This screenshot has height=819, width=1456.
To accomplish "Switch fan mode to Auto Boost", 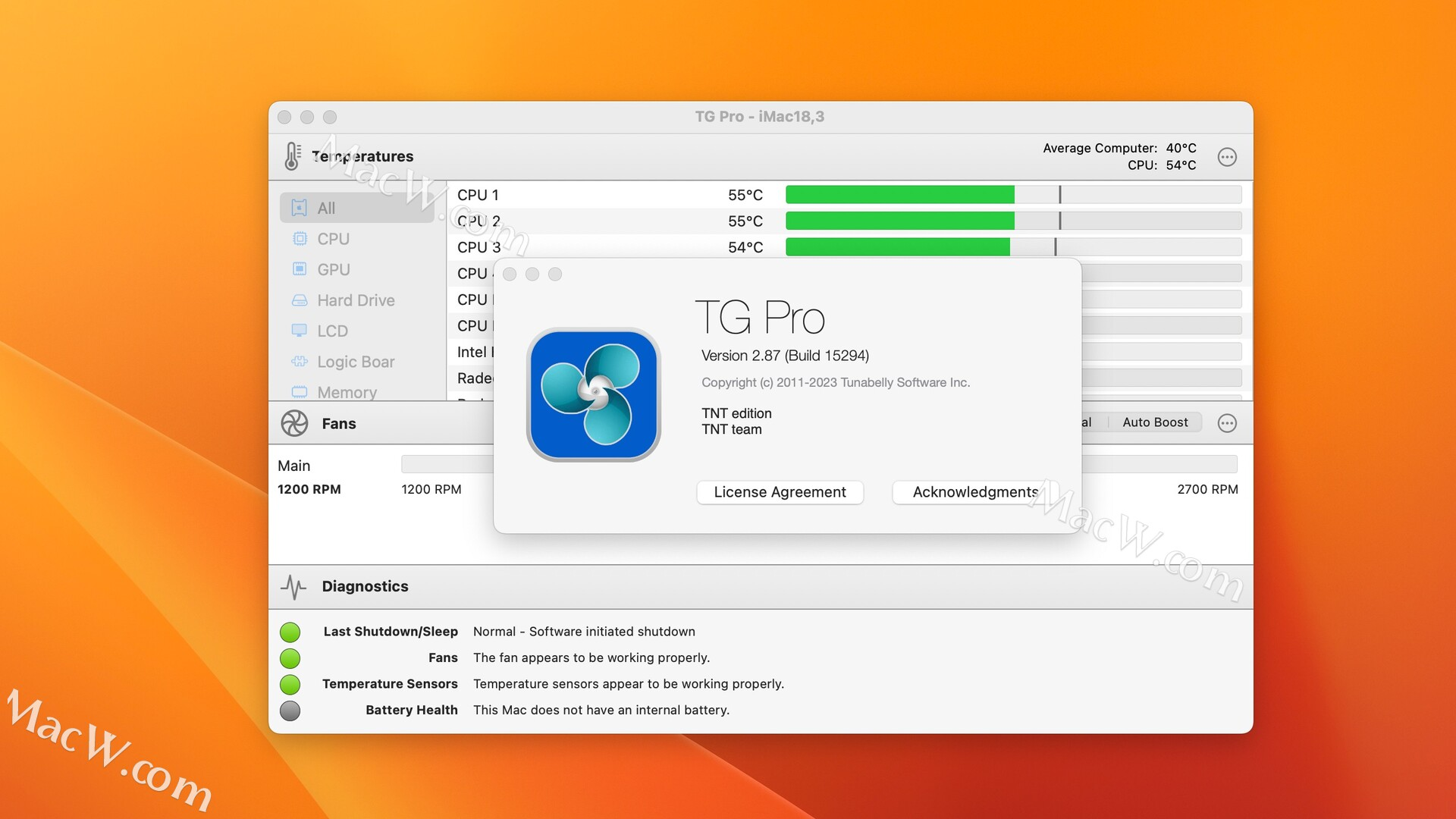I will 1155,422.
